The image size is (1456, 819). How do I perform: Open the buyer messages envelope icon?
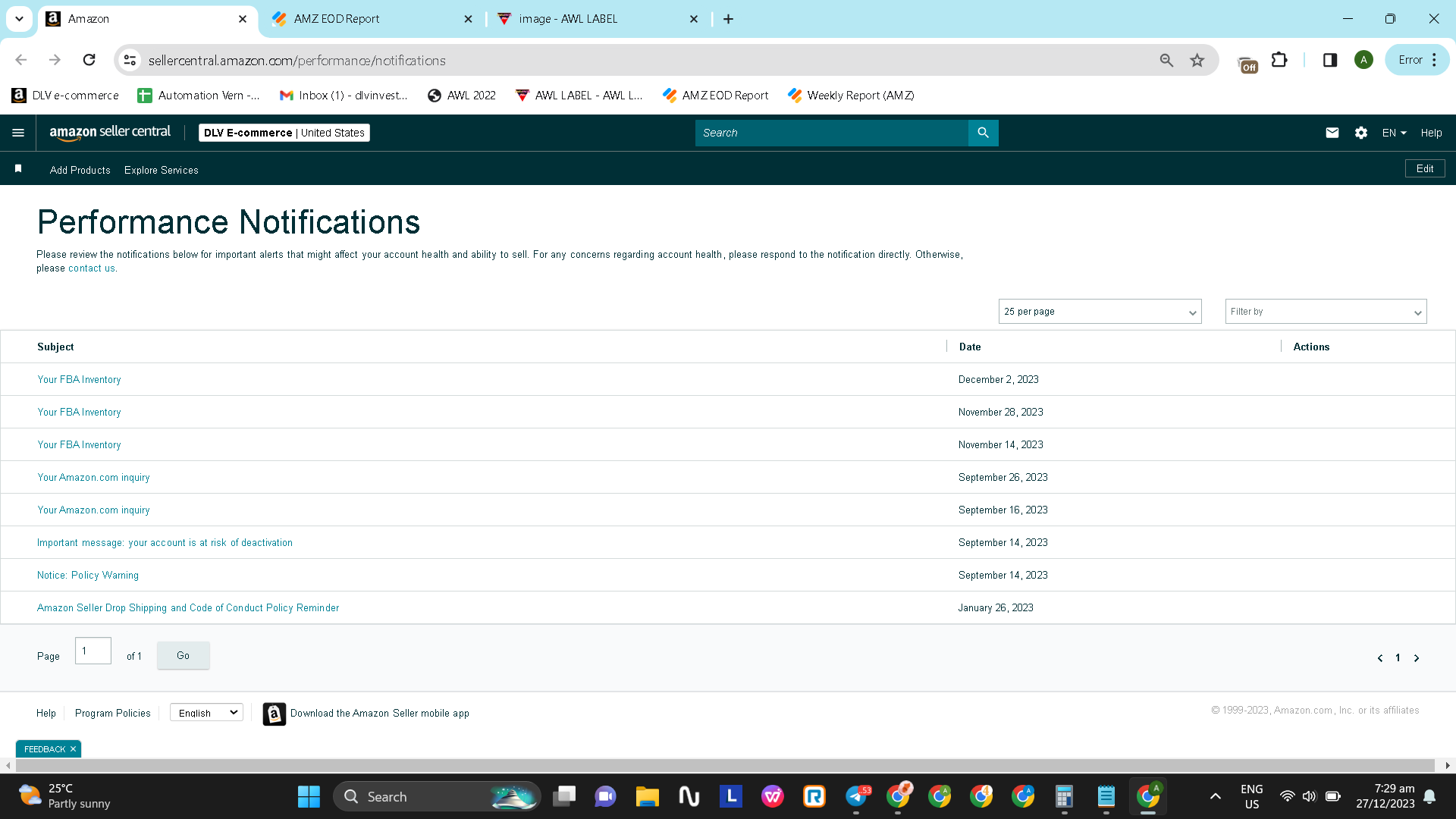click(x=1332, y=133)
